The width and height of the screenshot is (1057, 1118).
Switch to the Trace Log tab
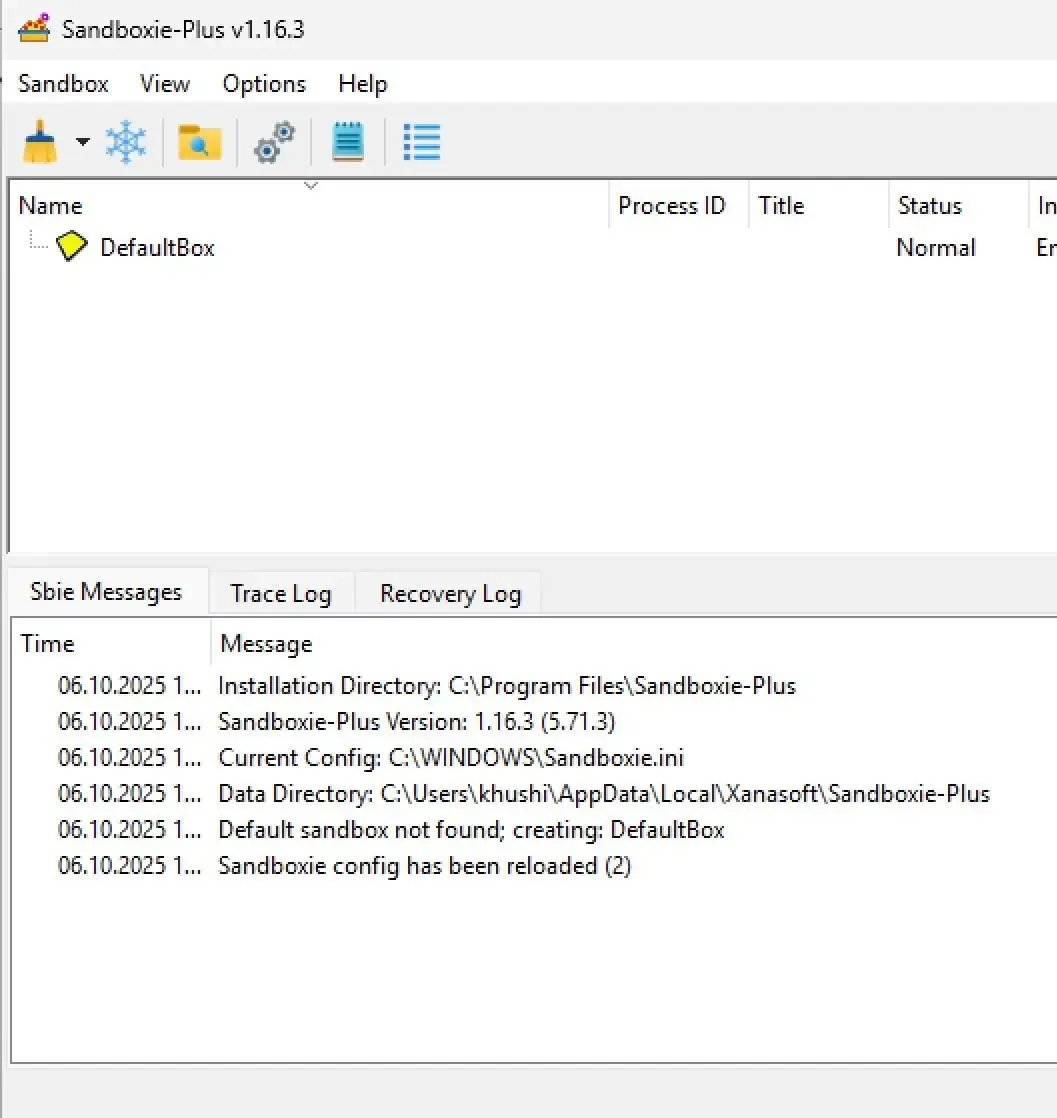(x=281, y=593)
